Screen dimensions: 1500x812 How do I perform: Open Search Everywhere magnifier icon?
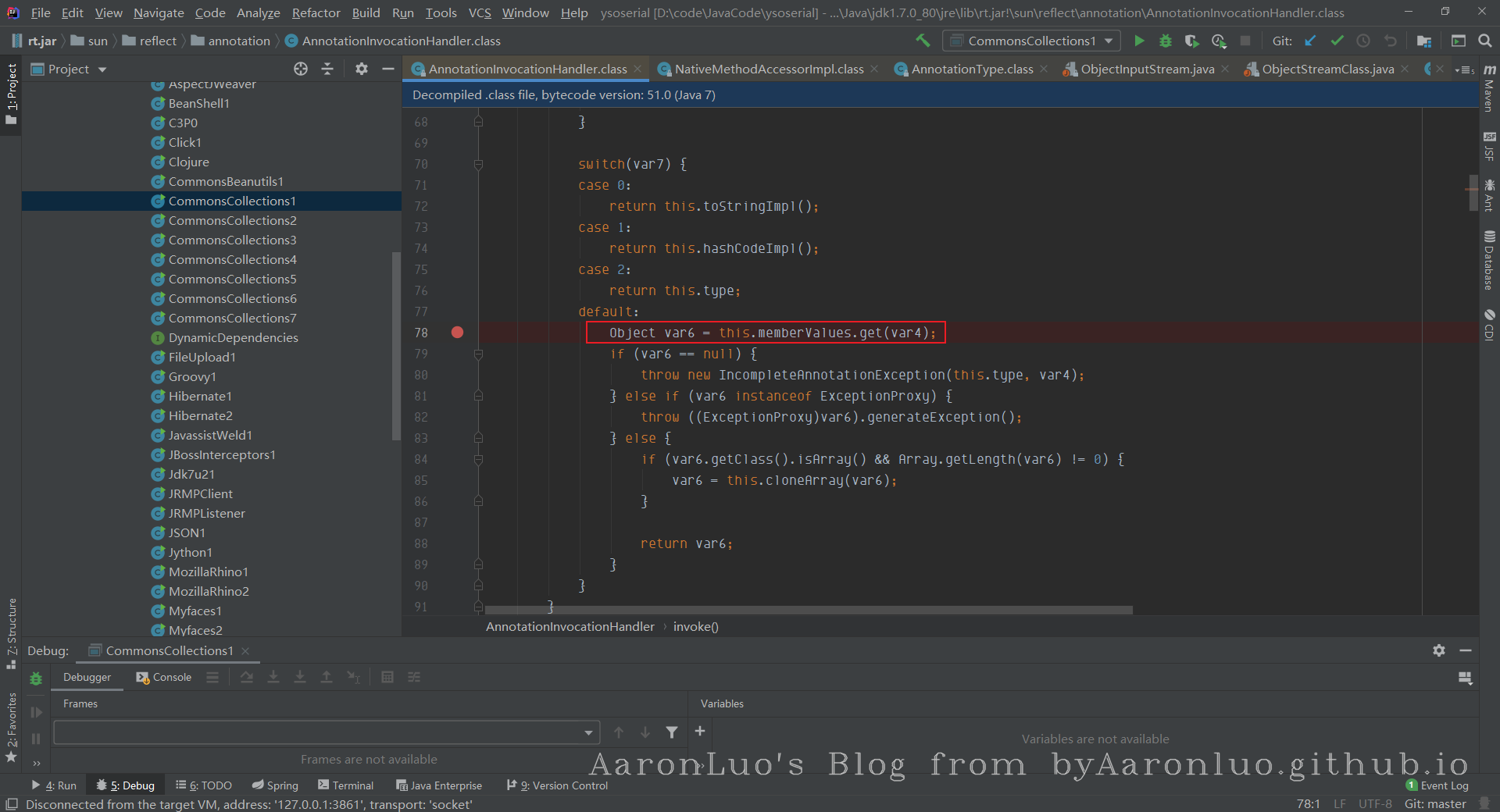pos(1484,41)
